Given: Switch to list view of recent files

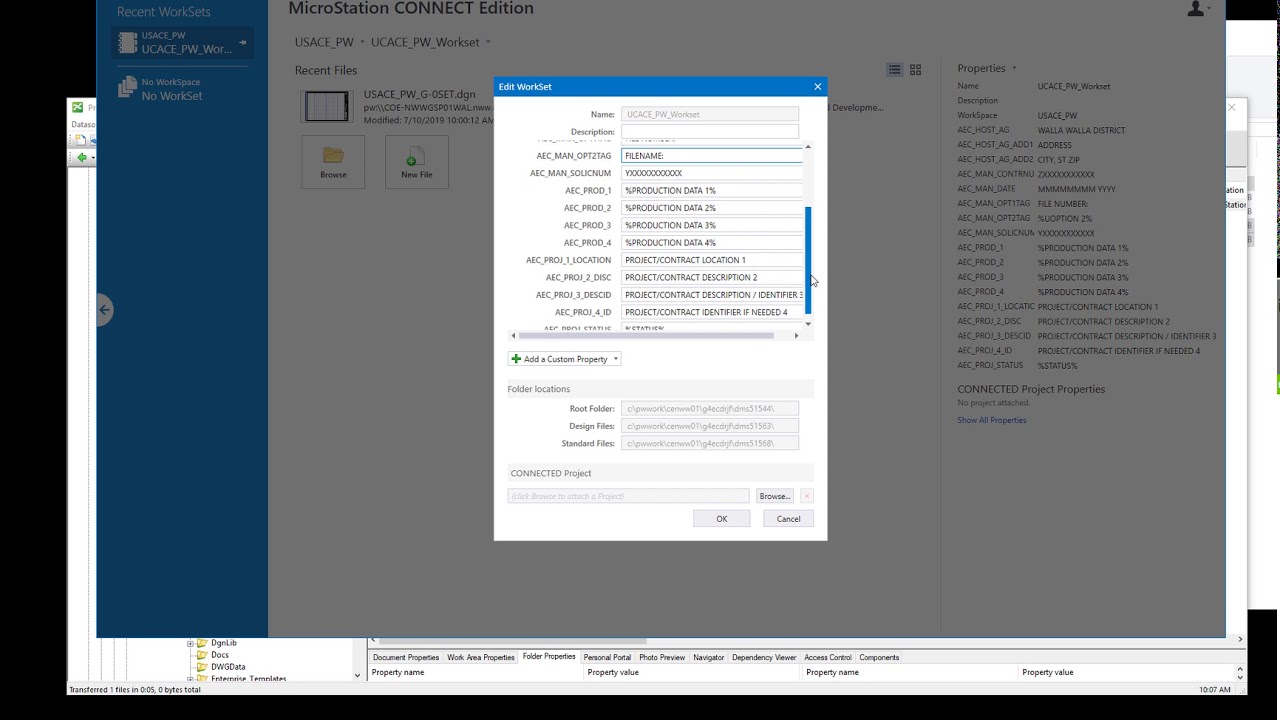Looking at the screenshot, I should [x=895, y=70].
